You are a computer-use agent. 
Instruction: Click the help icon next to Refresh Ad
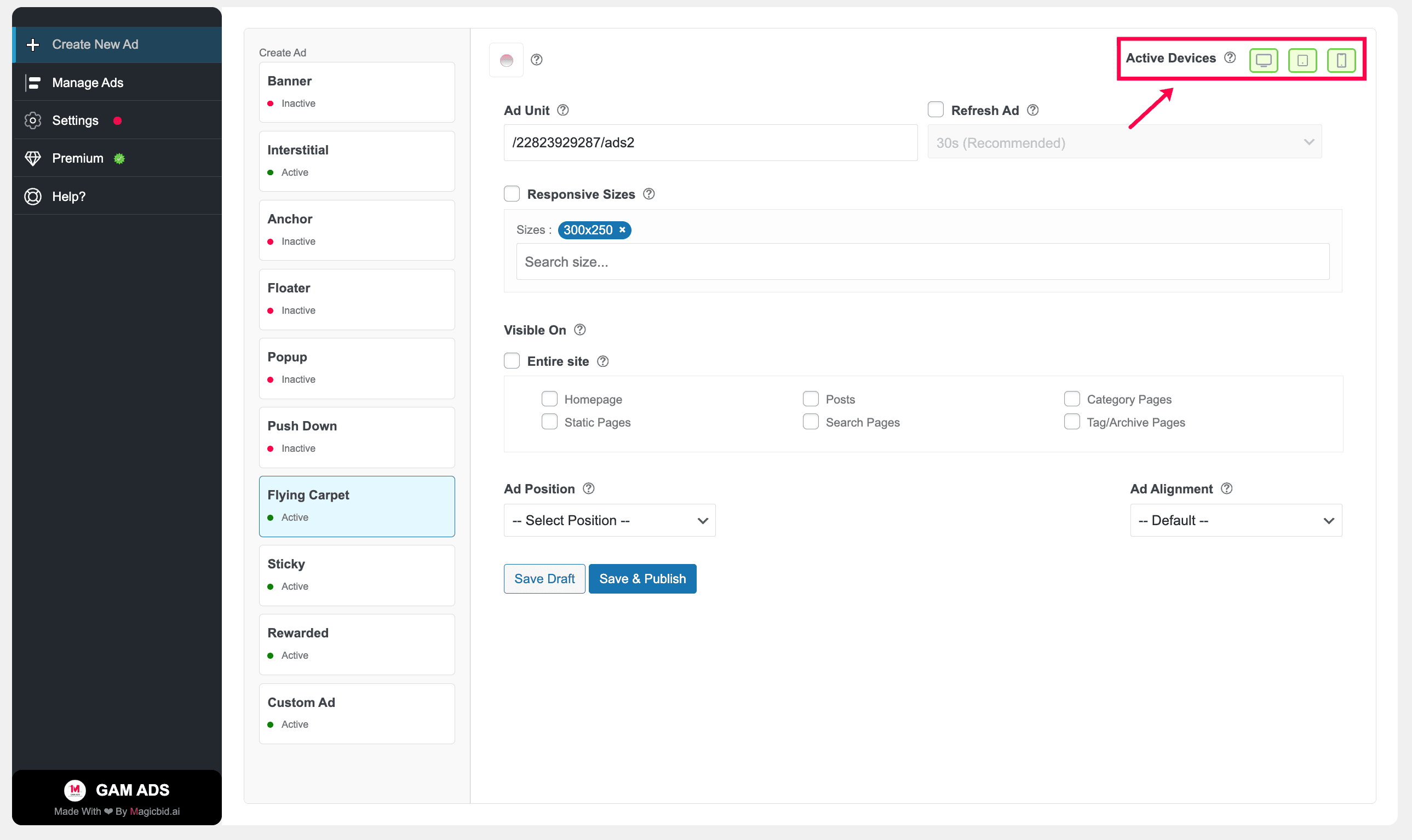[x=1032, y=111]
